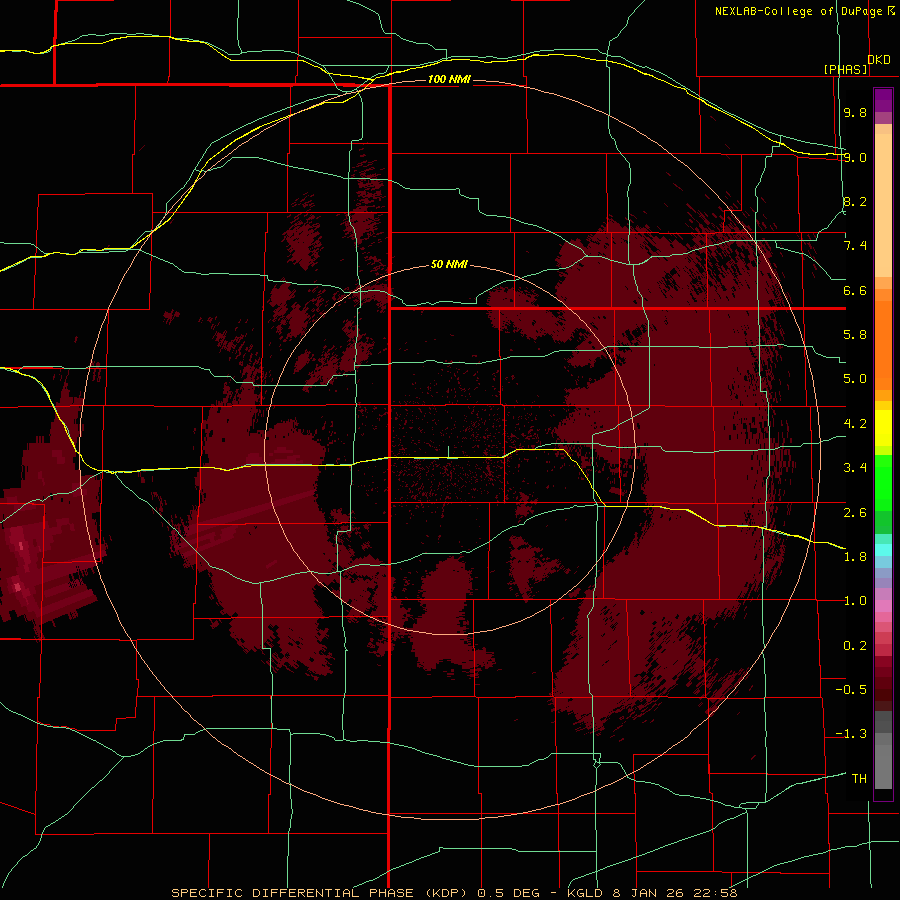Click the 5.8 color scale value
This screenshot has width=900, height=900.
(855, 335)
